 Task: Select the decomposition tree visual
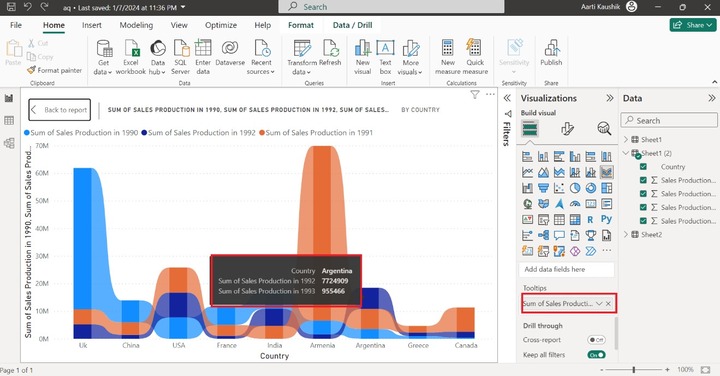pos(543,236)
